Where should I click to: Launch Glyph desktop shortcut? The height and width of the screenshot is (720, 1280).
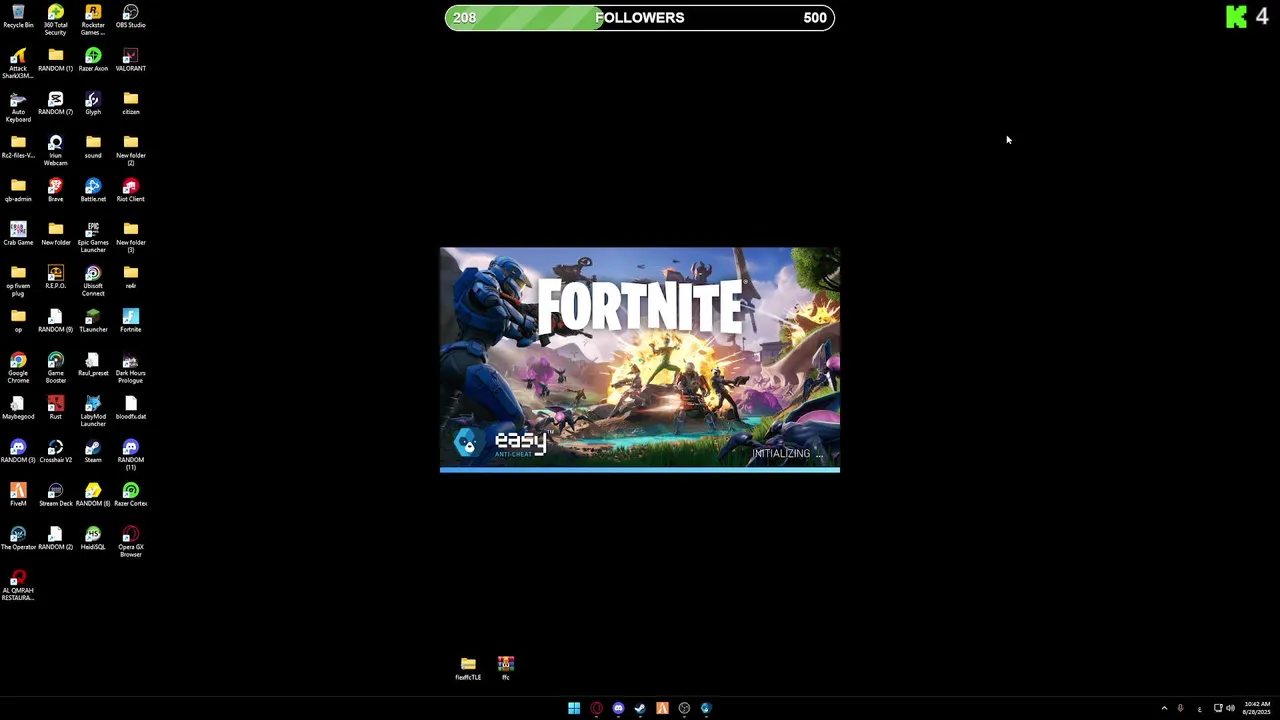tap(93, 104)
